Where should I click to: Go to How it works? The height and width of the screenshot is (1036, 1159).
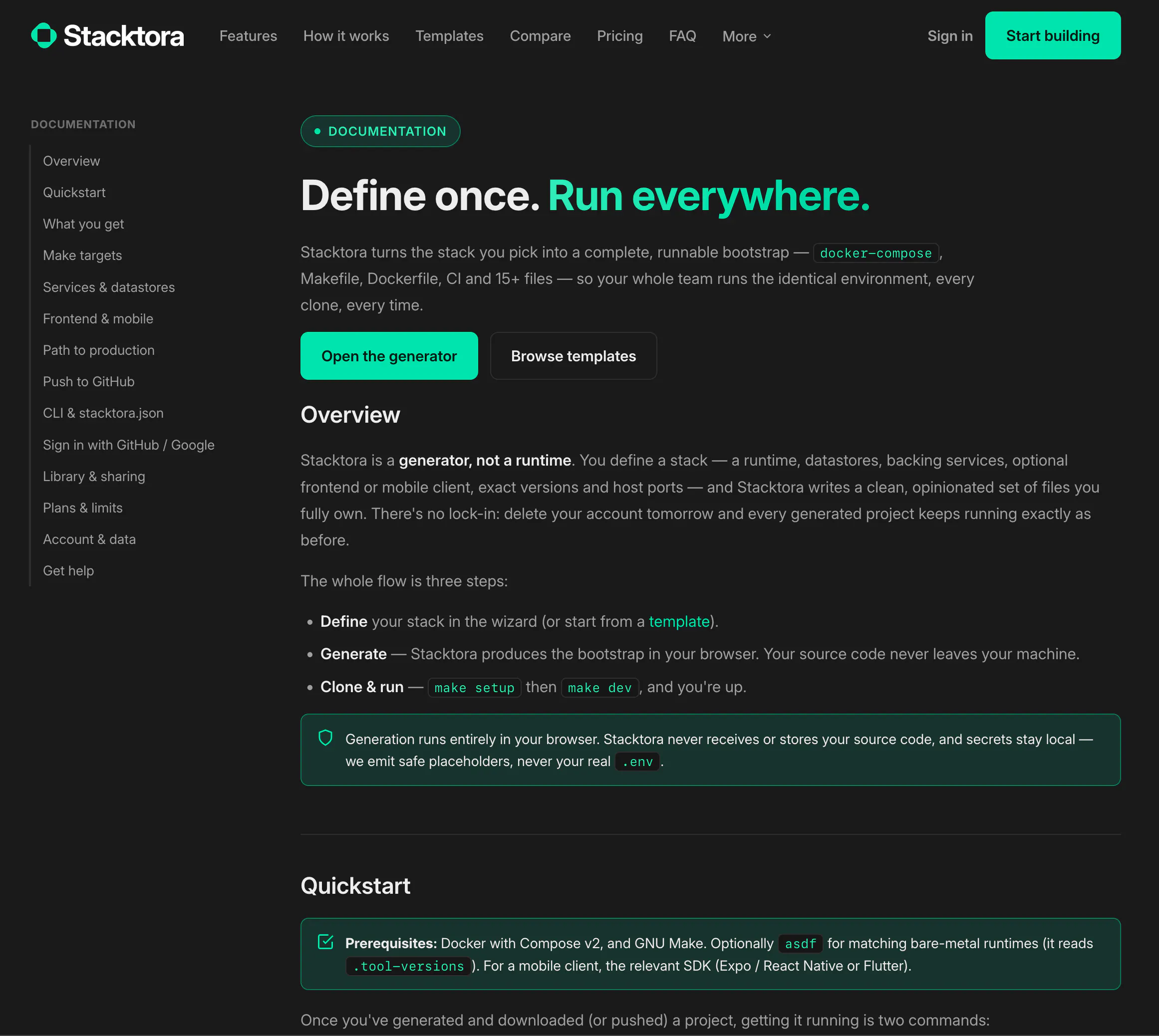click(346, 36)
